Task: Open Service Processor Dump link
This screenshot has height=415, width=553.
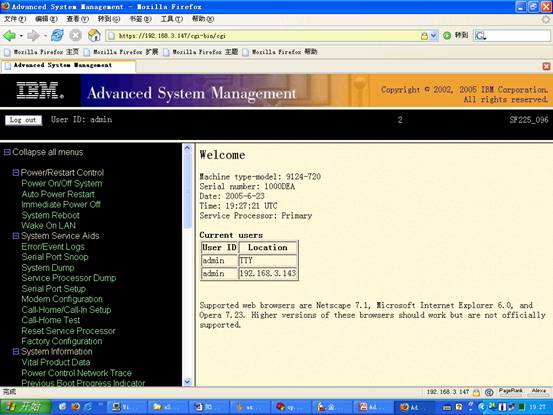Action: (69, 278)
